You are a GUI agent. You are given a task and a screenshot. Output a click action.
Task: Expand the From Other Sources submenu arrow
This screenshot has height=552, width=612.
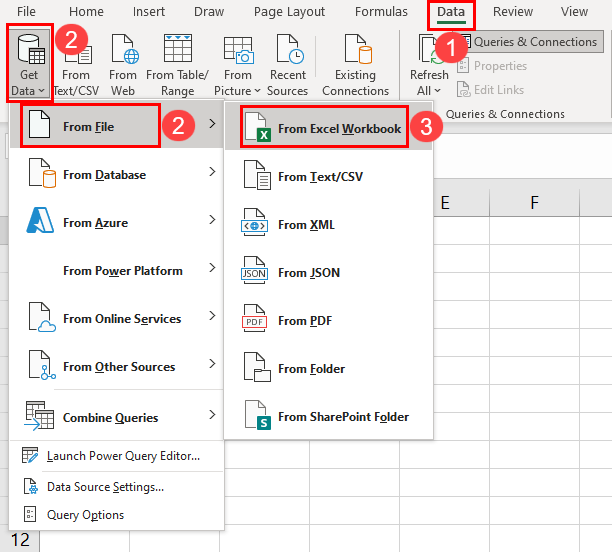(x=212, y=363)
